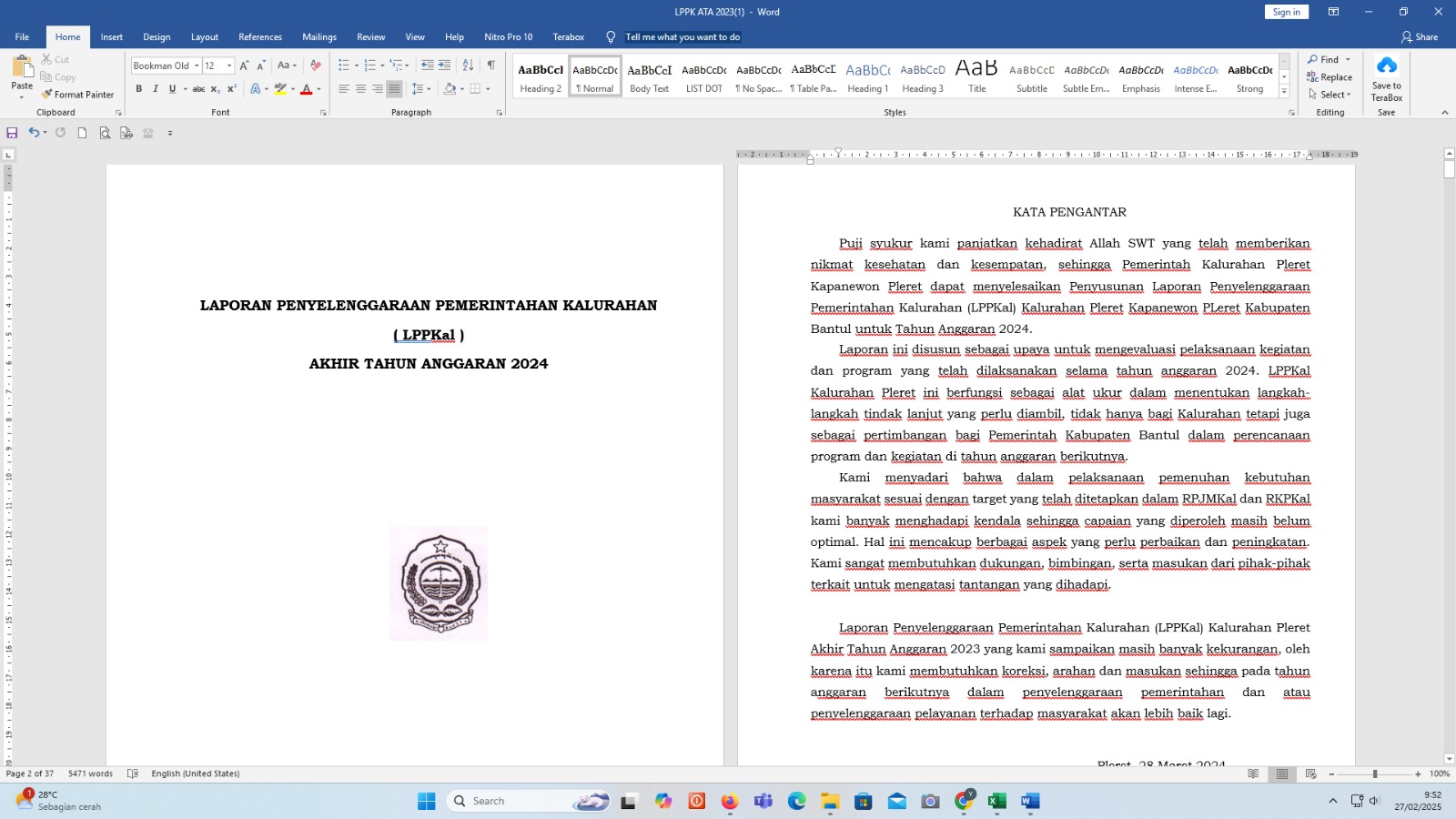Toggle Subscript formatting

pos(215,89)
